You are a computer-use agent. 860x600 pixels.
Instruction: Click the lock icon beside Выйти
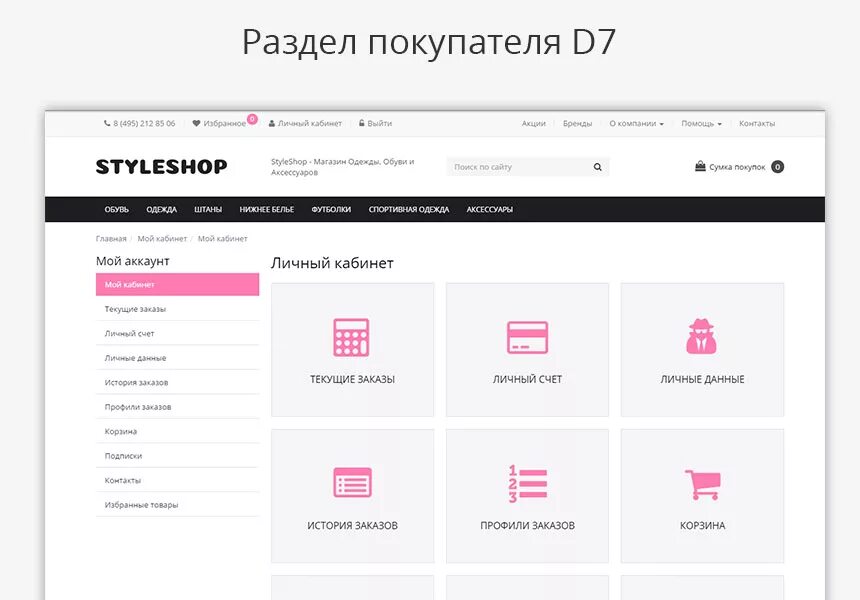[x=361, y=123]
